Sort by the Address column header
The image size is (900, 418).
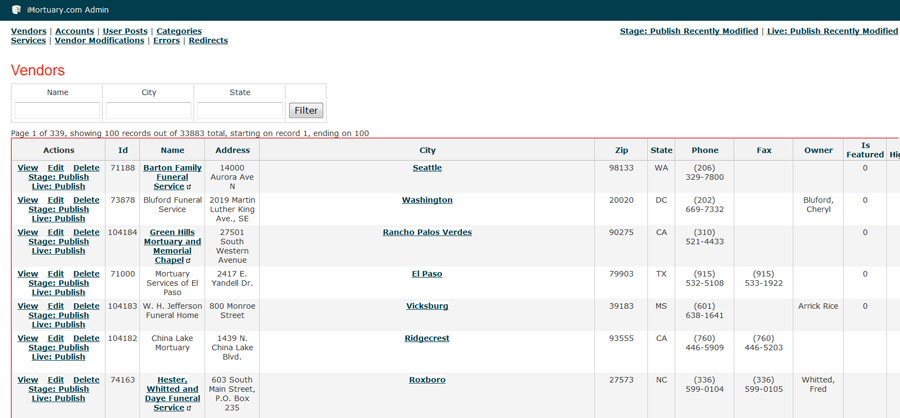232,150
